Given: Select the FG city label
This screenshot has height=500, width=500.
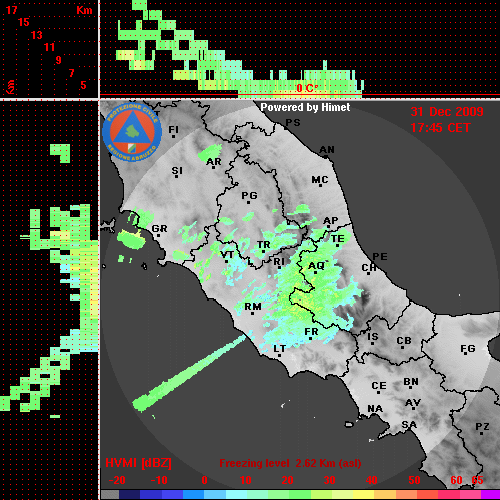Looking at the screenshot, I should 468,349.
